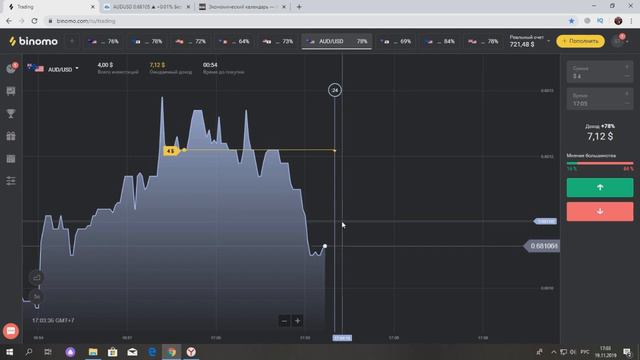This screenshot has height=360, width=640.
Task: Switch to the 69% asset tab
Action: coord(396,42)
